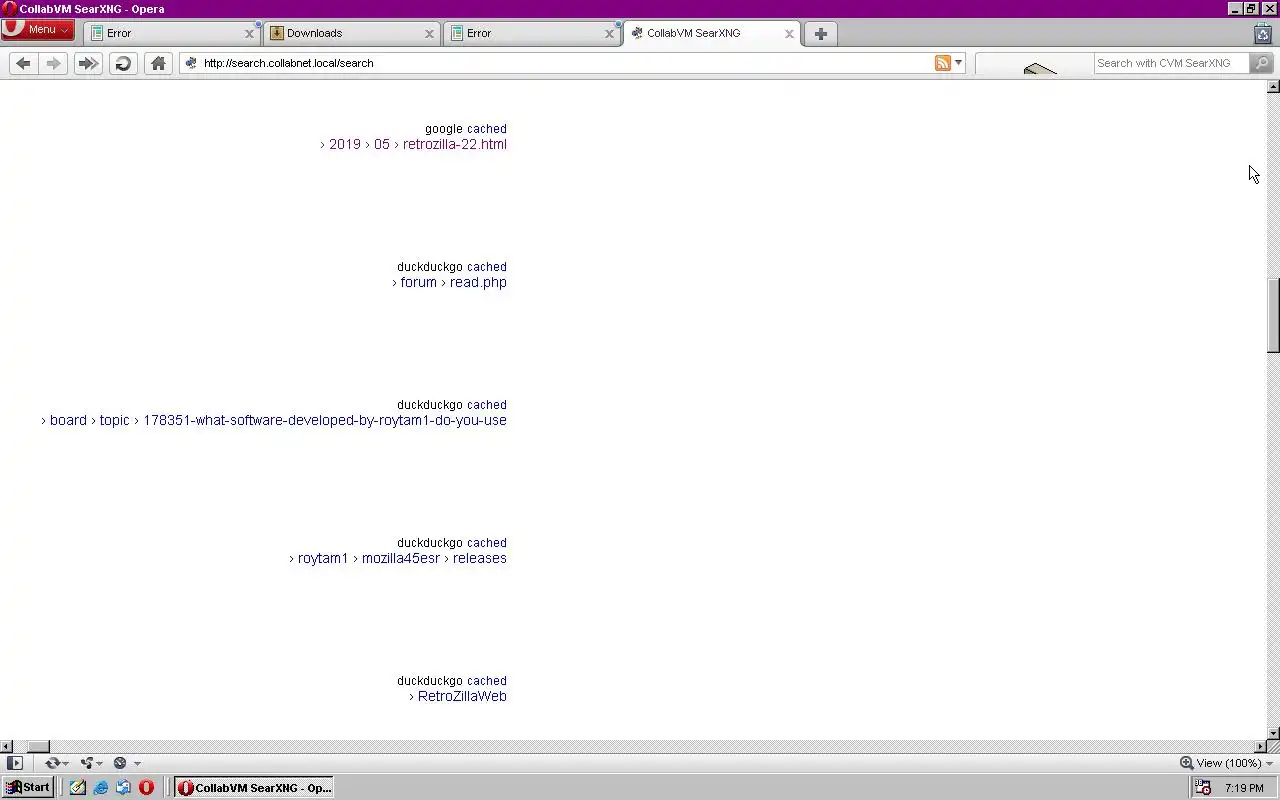Close the first Error tab
This screenshot has height=800, width=1280.
pos(249,33)
